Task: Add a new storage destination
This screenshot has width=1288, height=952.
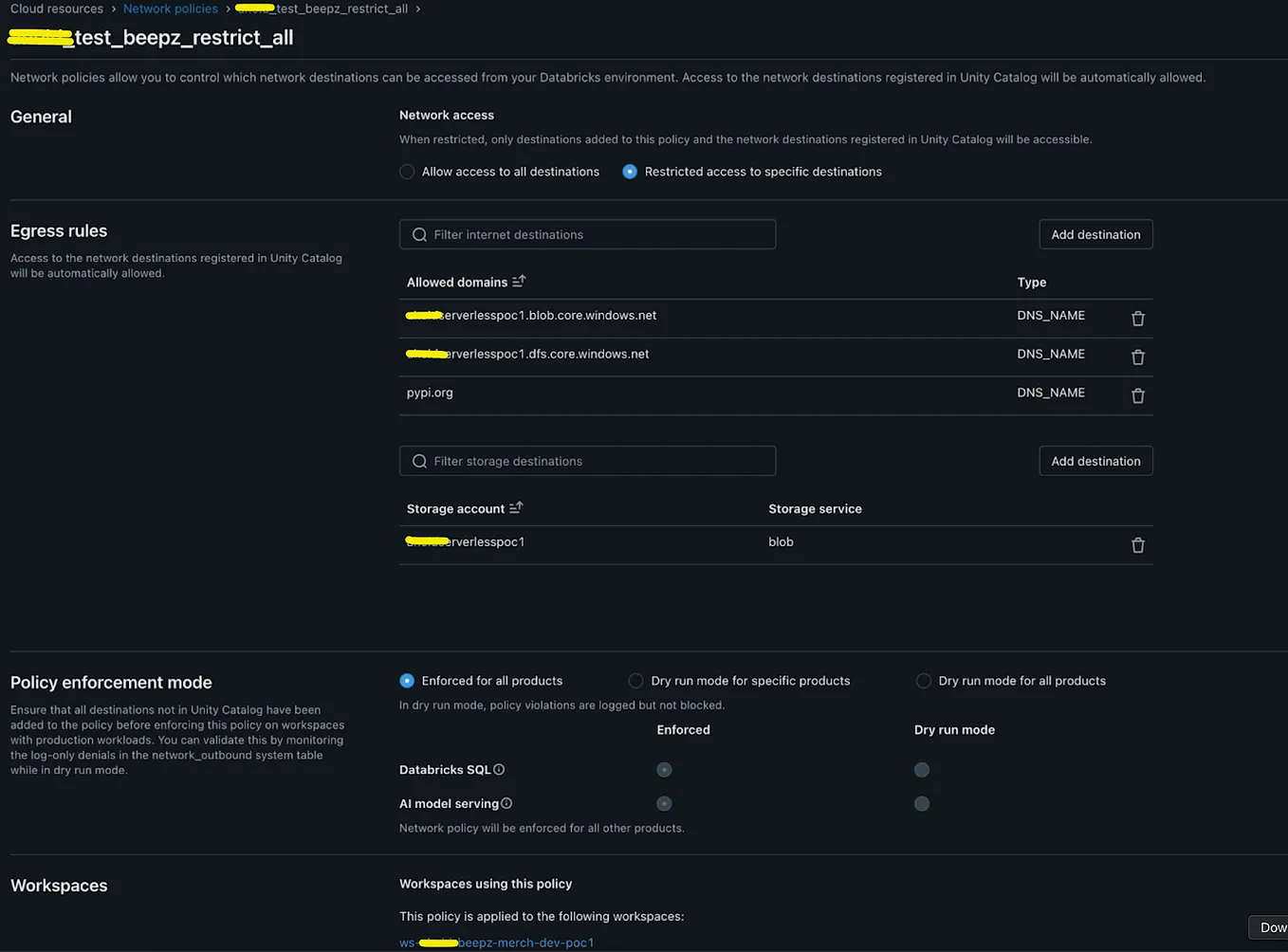Action: pos(1095,461)
